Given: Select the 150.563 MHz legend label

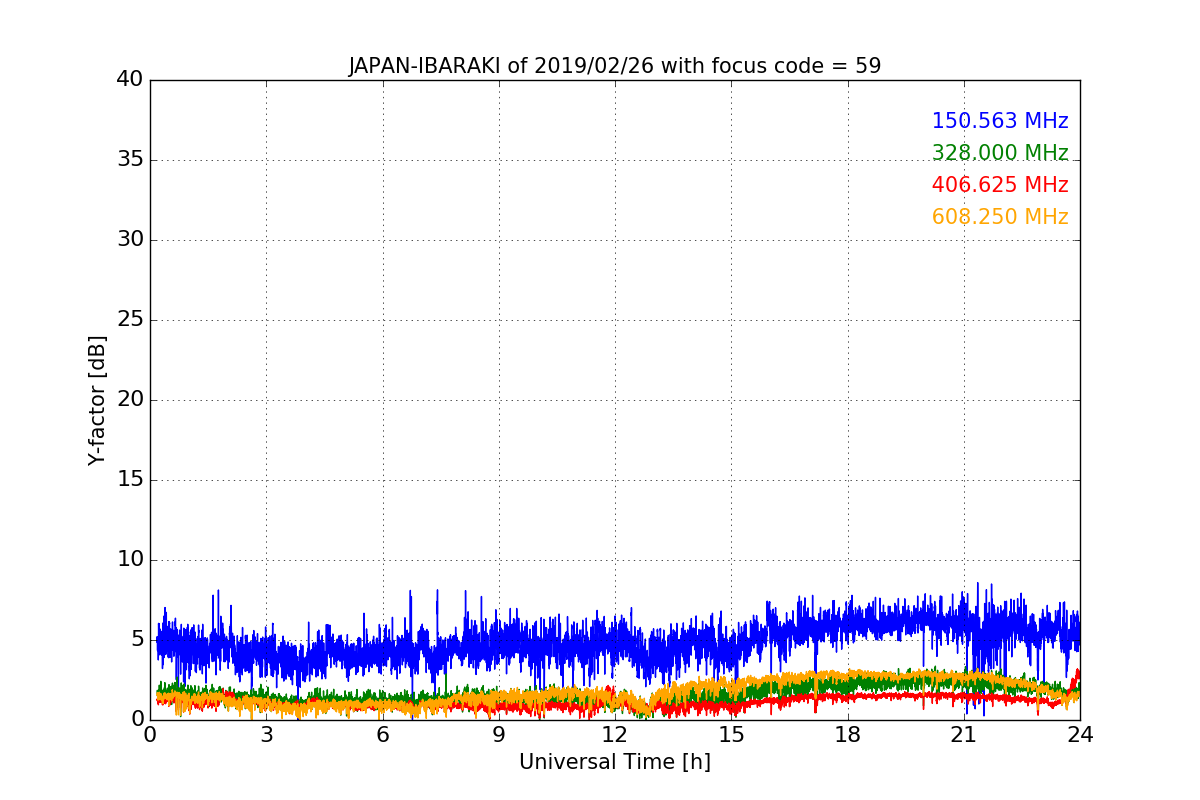Looking at the screenshot, I should click(x=1000, y=121).
